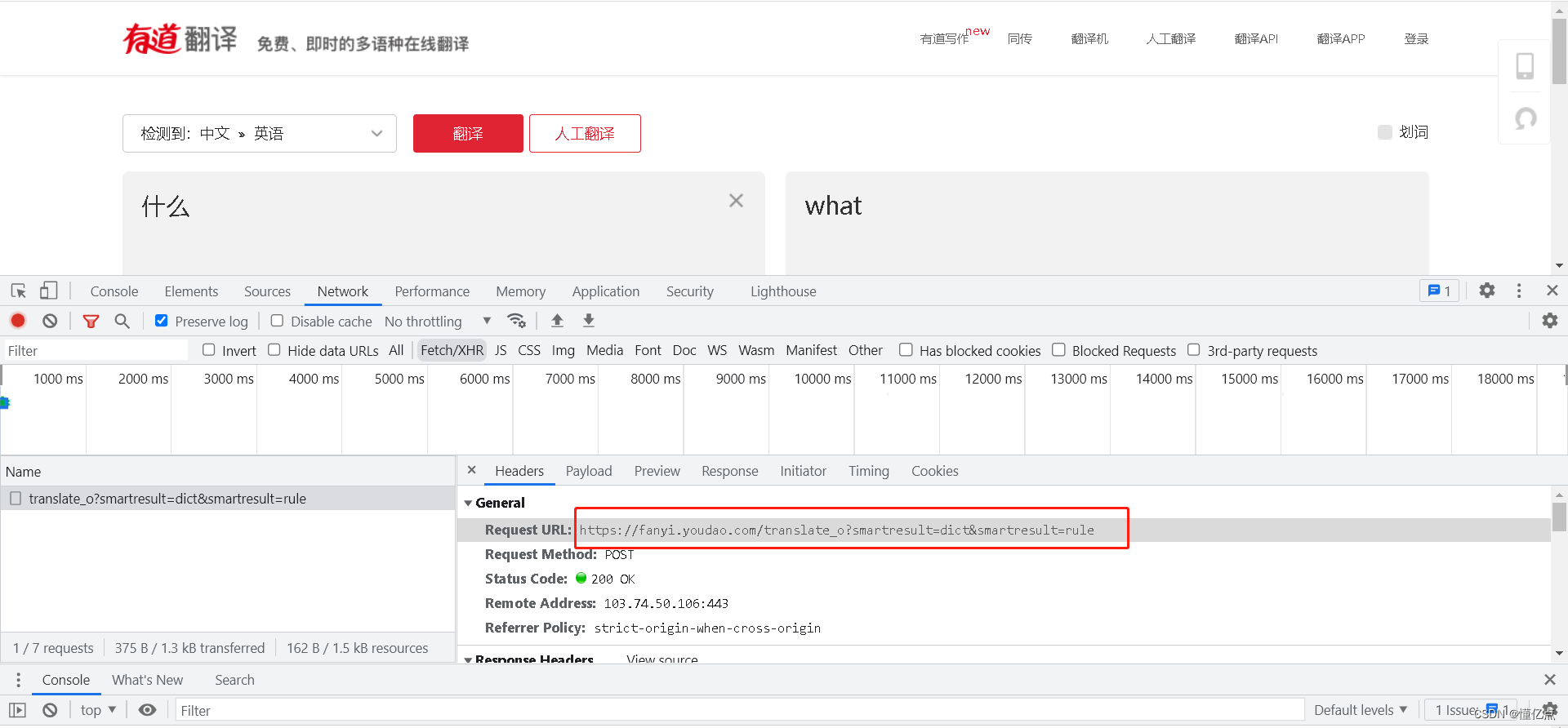The image size is (1568, 728).
Task: Clear the source text 什么
Action: (736, 201)
